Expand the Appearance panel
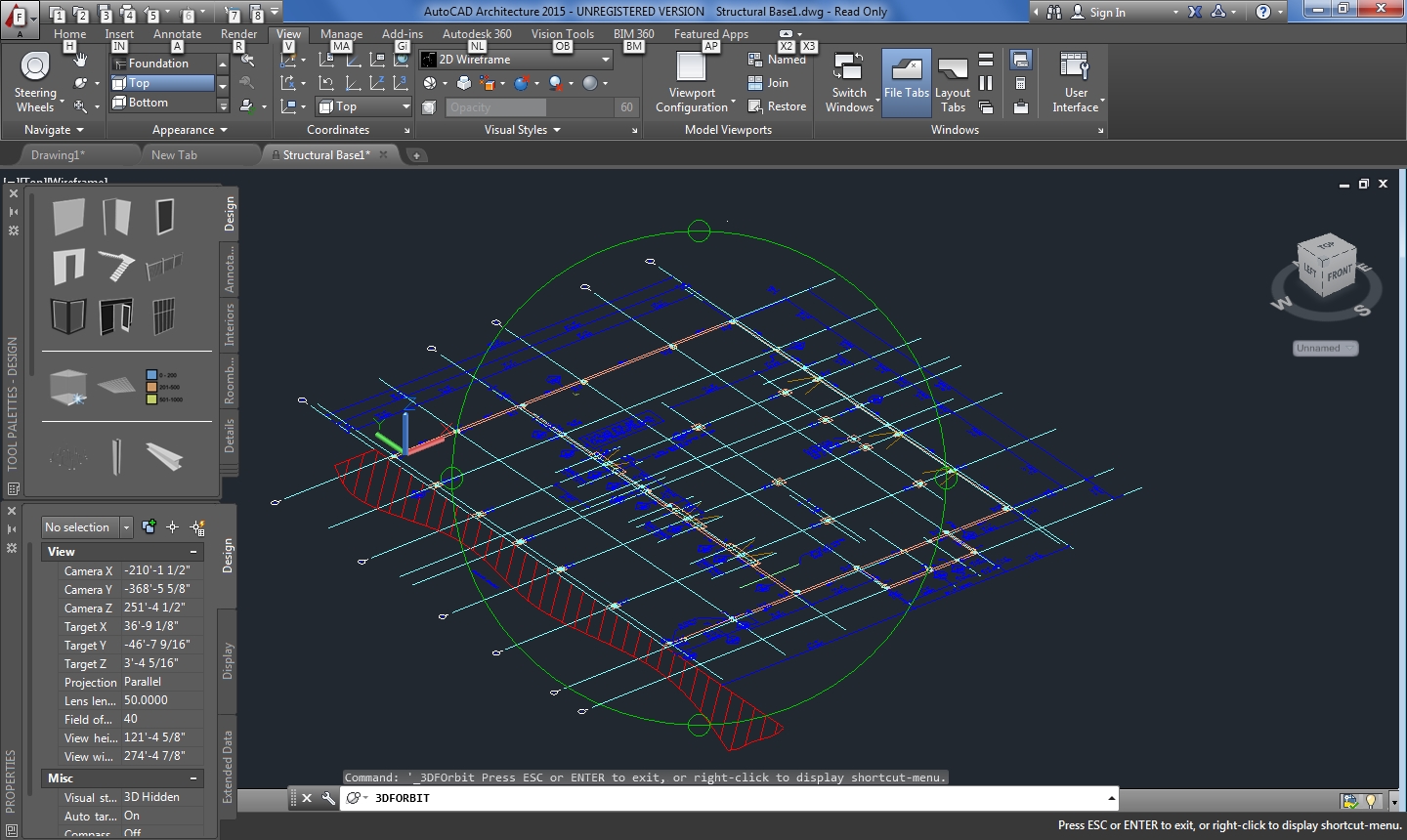Screen dimensions: 1407x840 pyautogui.click(x=190, y=130)
